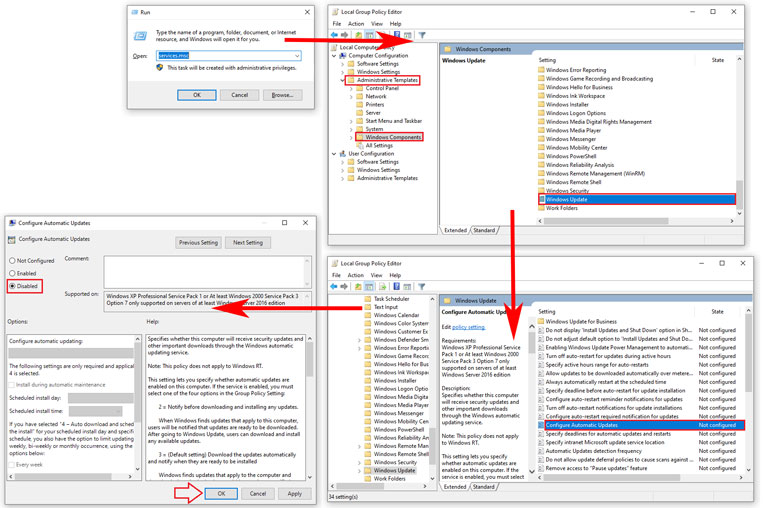Switch to Extended tab in lower Policy Editor
The width and height of the screenshot is (780, 508).
455,487
